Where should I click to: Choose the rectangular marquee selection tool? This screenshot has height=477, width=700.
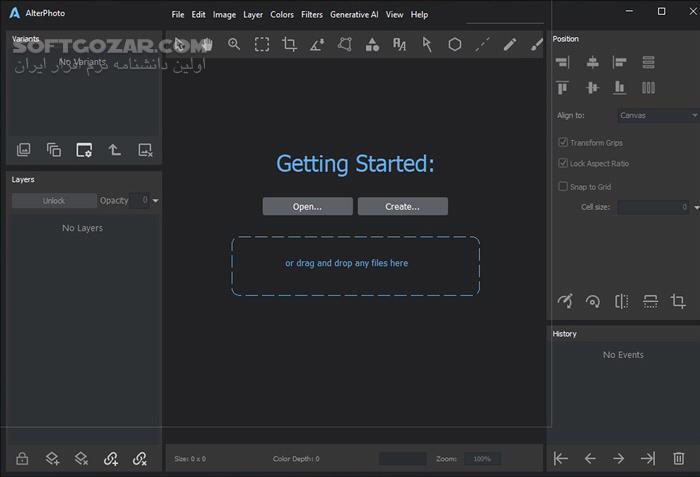(261, 44)
